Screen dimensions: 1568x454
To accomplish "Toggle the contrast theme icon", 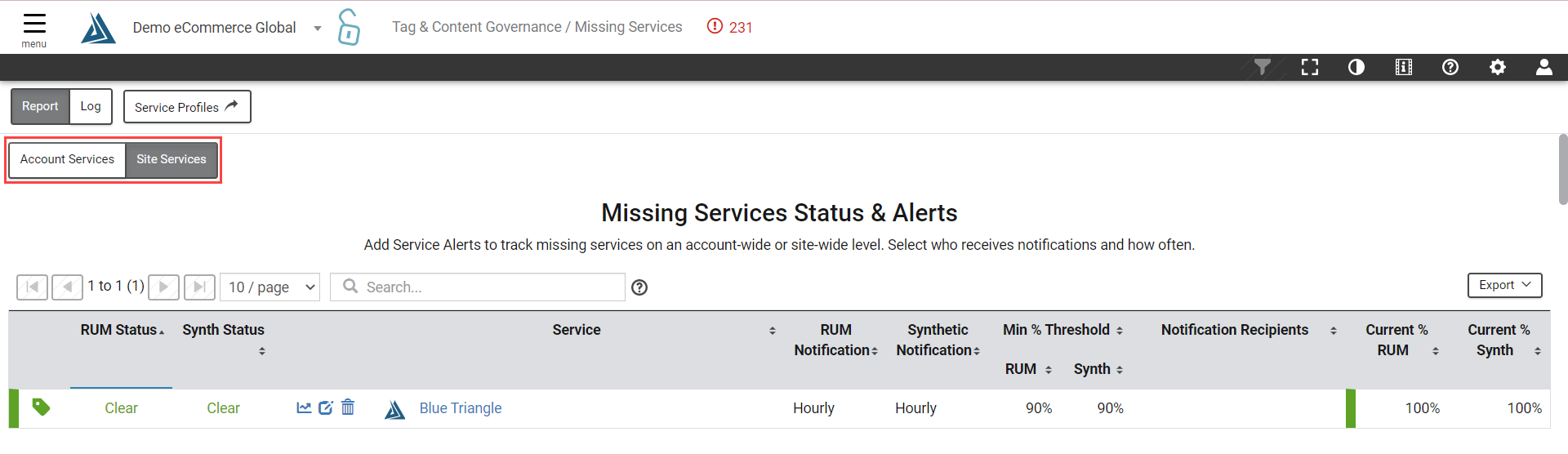I will click(1356, 67).
